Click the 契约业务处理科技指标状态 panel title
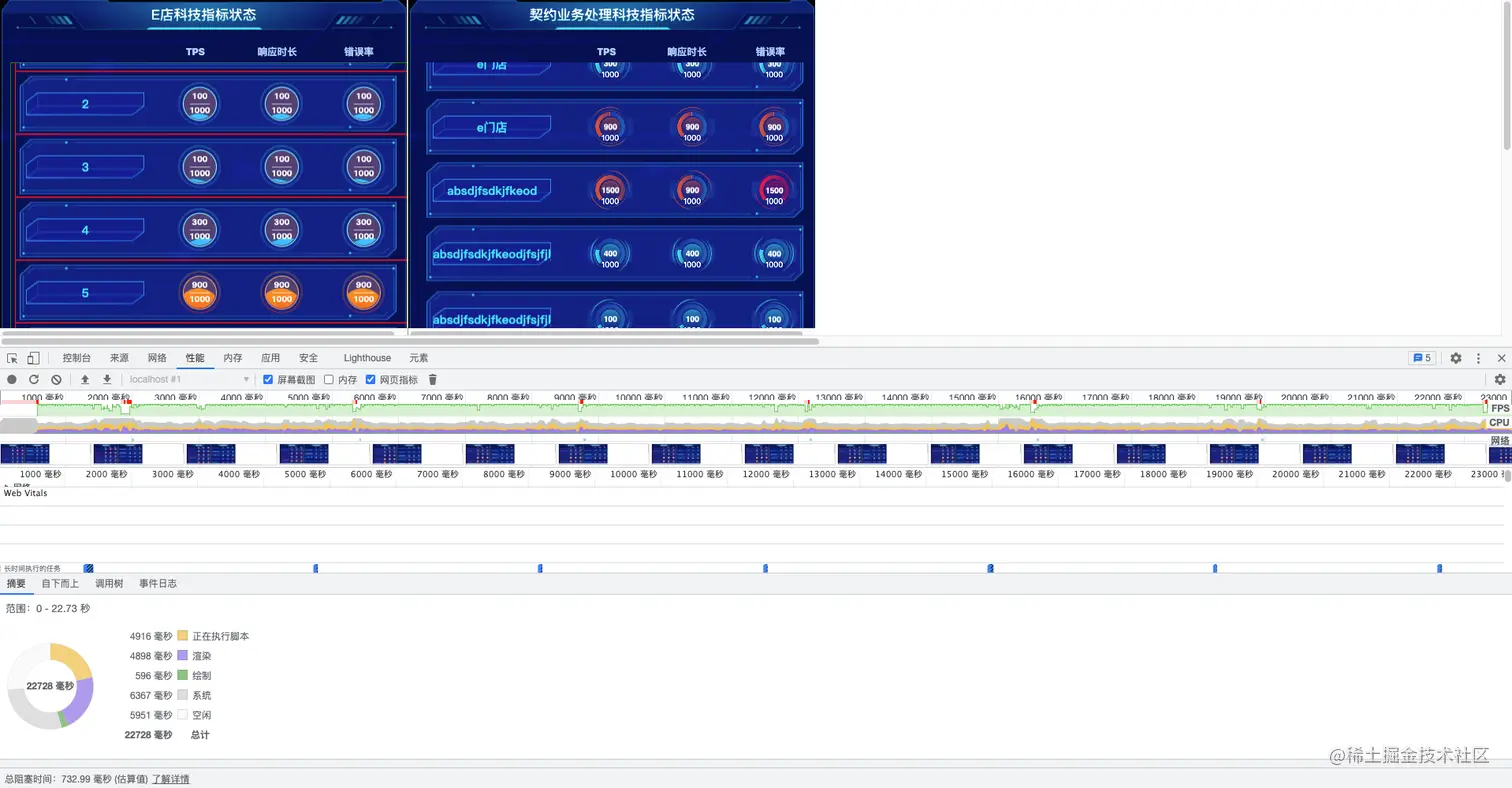This screenshot has width=1512, height=788. (612, 15)
